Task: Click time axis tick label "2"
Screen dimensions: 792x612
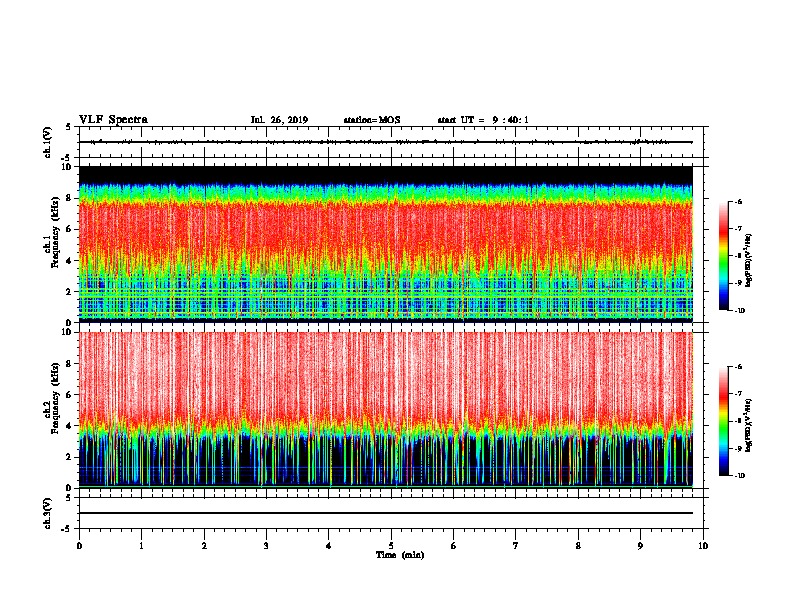Action: (x=204, y=546)
